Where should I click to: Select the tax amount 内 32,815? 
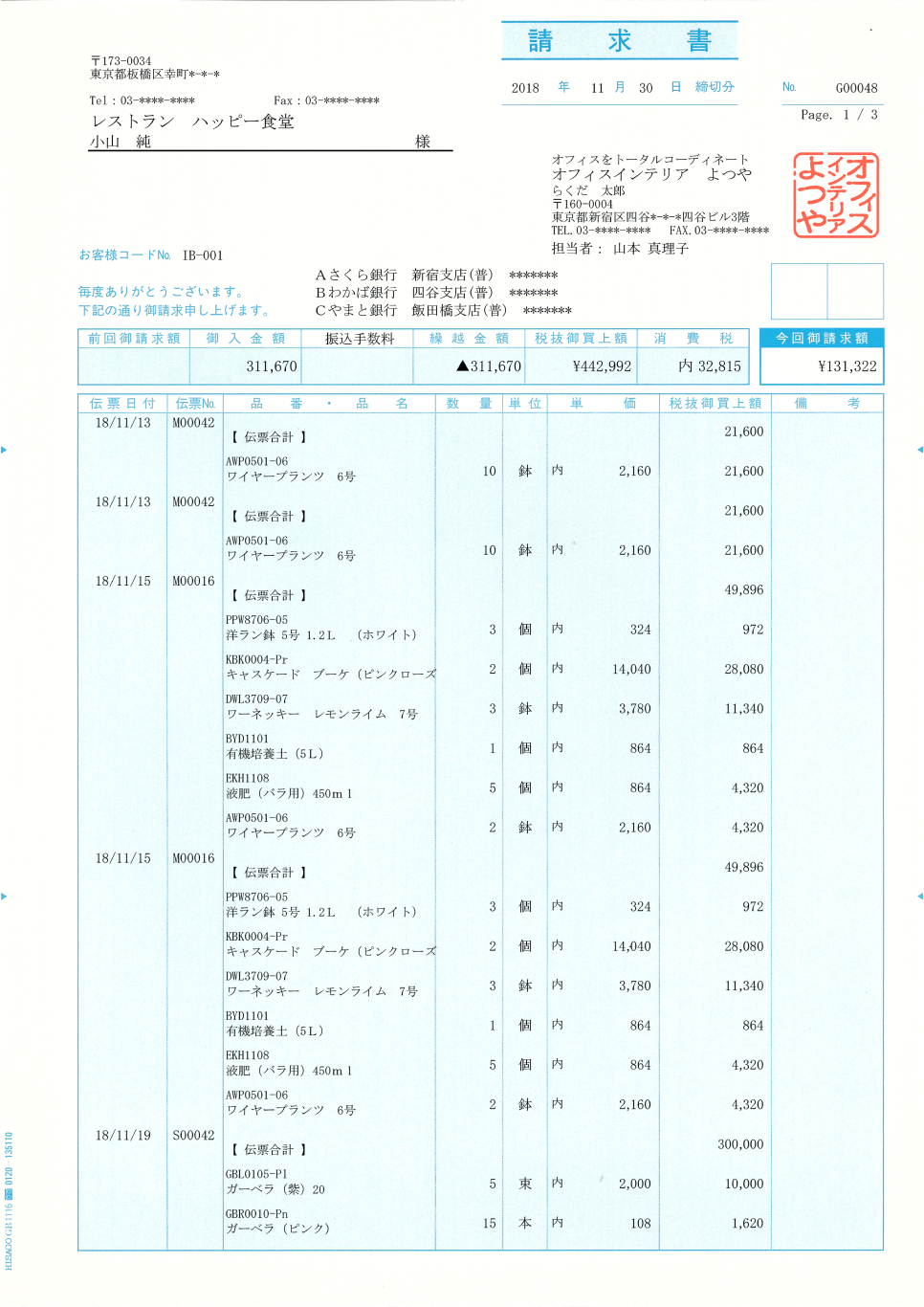pos(710,366)
